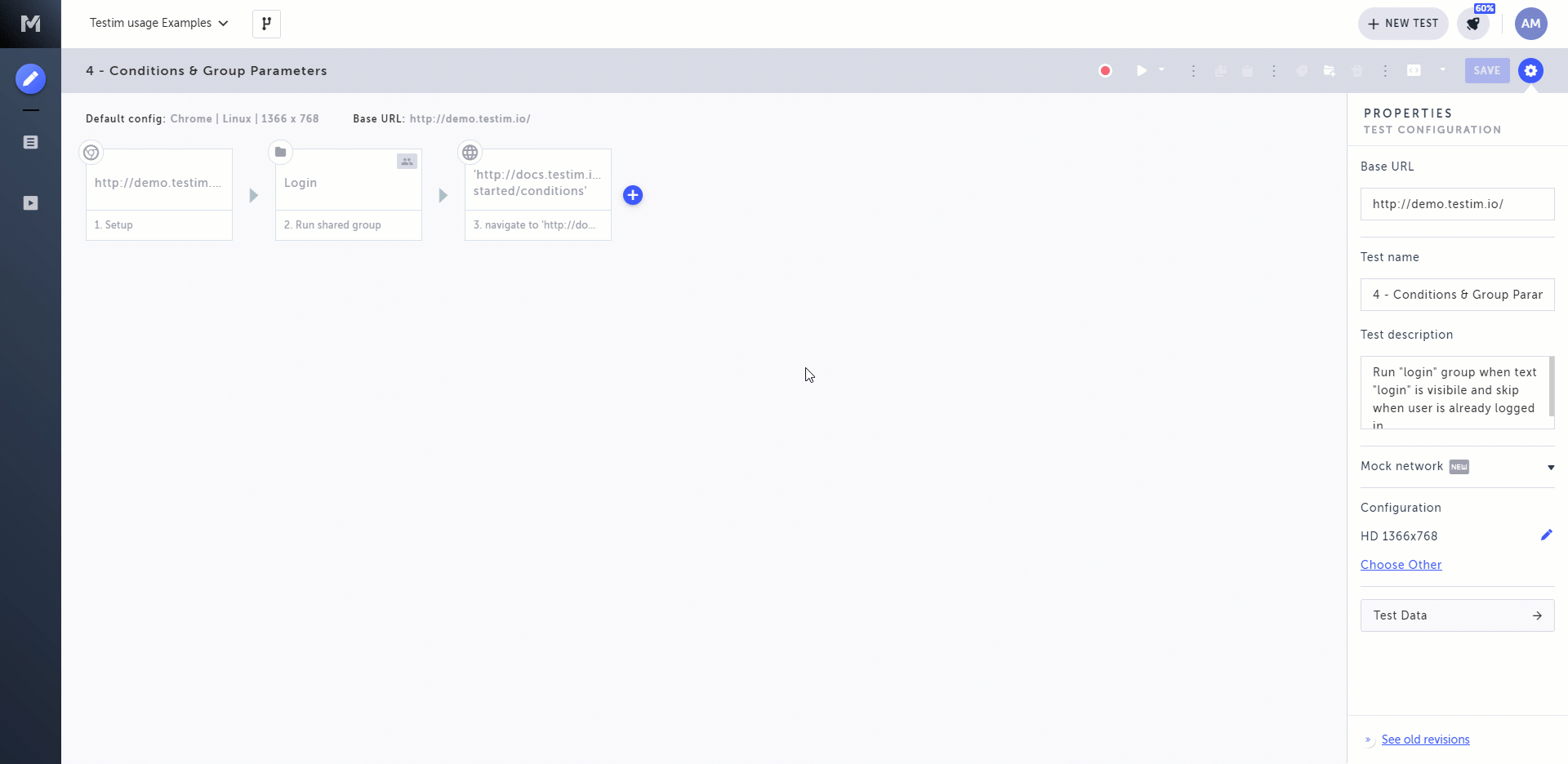
Task: Start recording with the red record button
Action: 1105,71
